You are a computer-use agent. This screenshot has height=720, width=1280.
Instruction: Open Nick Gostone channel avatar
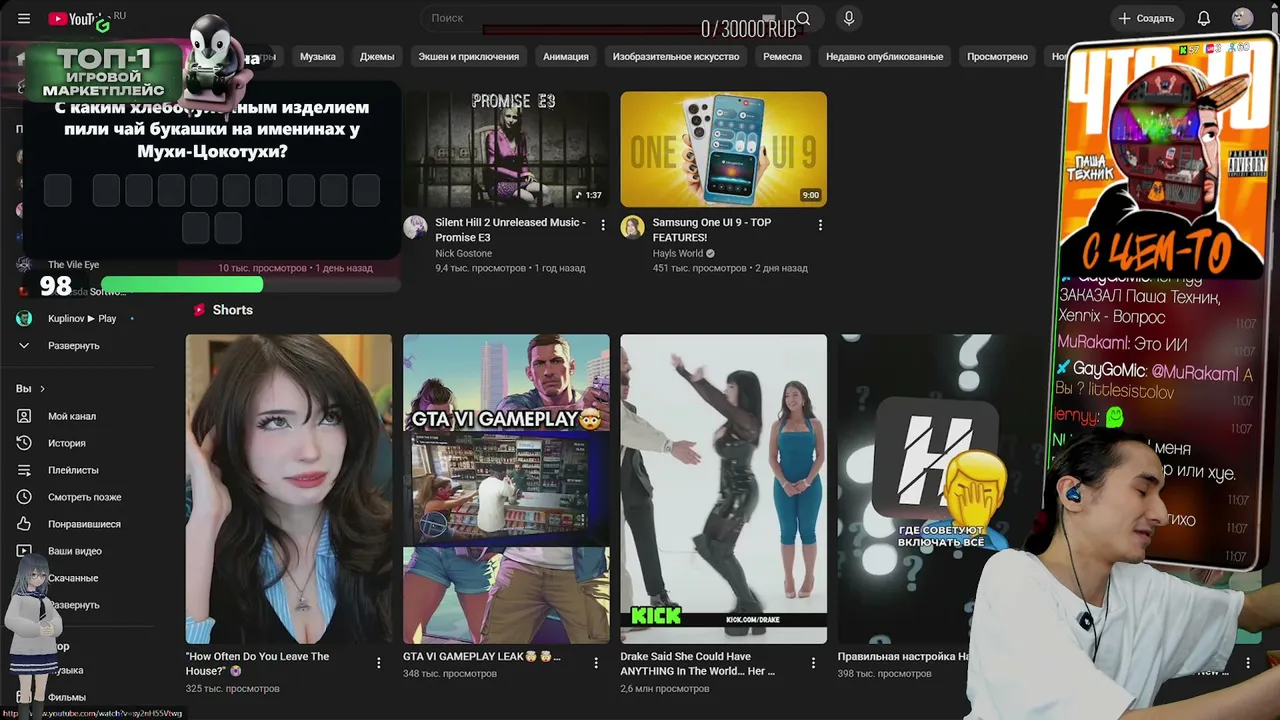coord(415,227)
